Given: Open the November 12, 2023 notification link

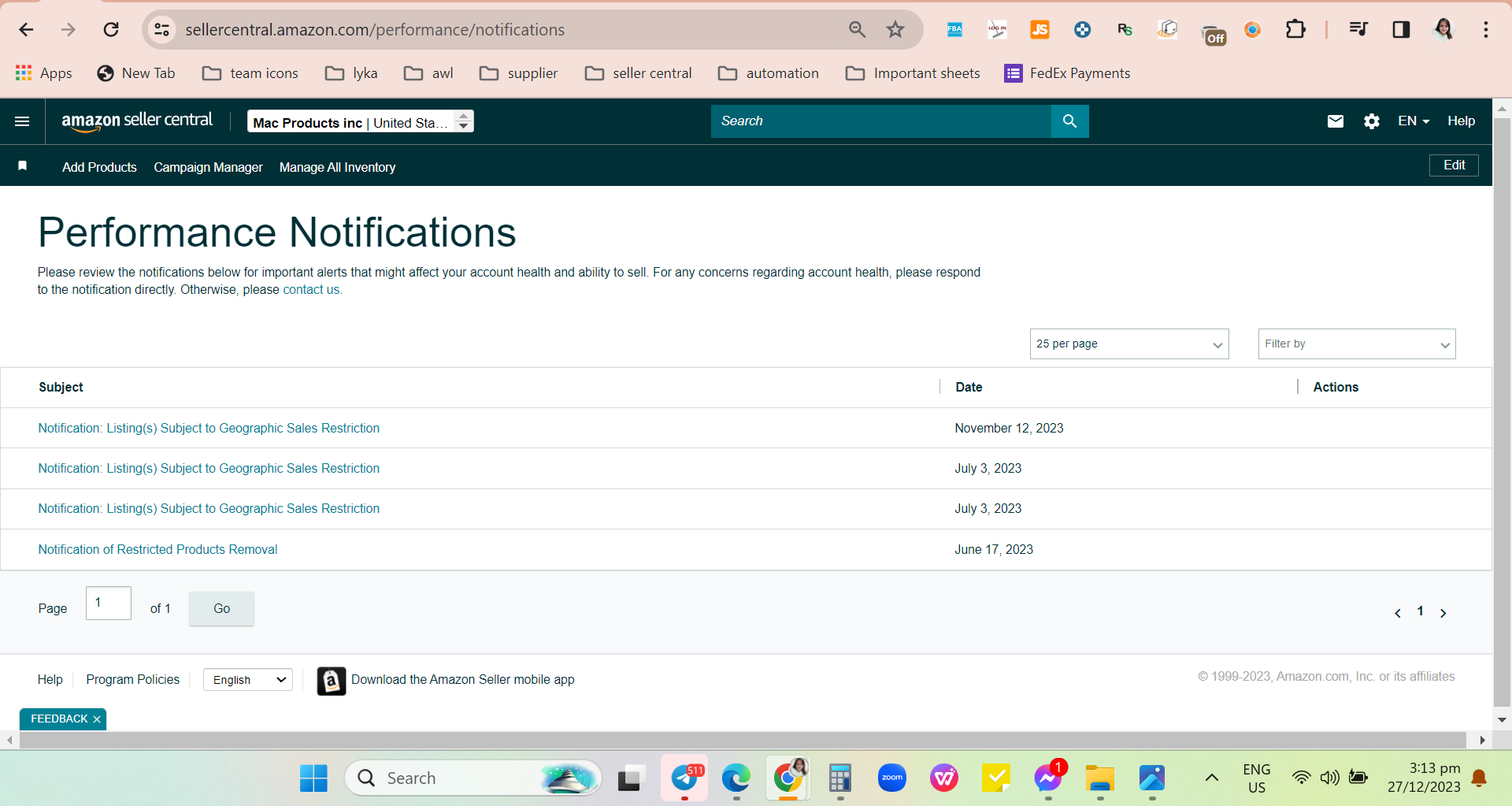Looking at the screenshot, I should click(x=209, y=428).
